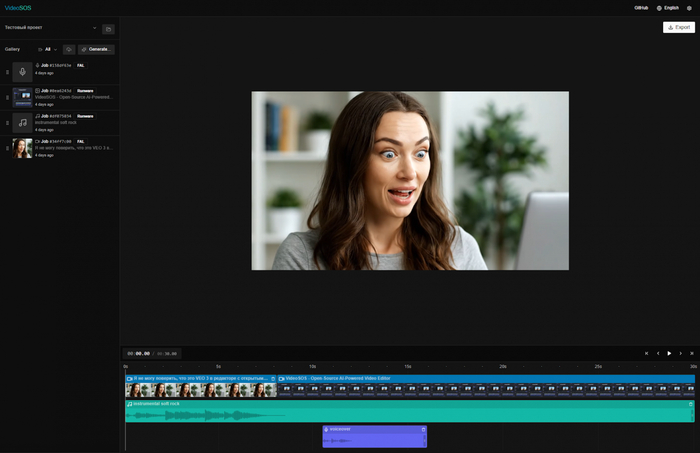Open the English language selector
Image resolution: width=700 pixels, height=453 pixels.
(x=666, y=8)
